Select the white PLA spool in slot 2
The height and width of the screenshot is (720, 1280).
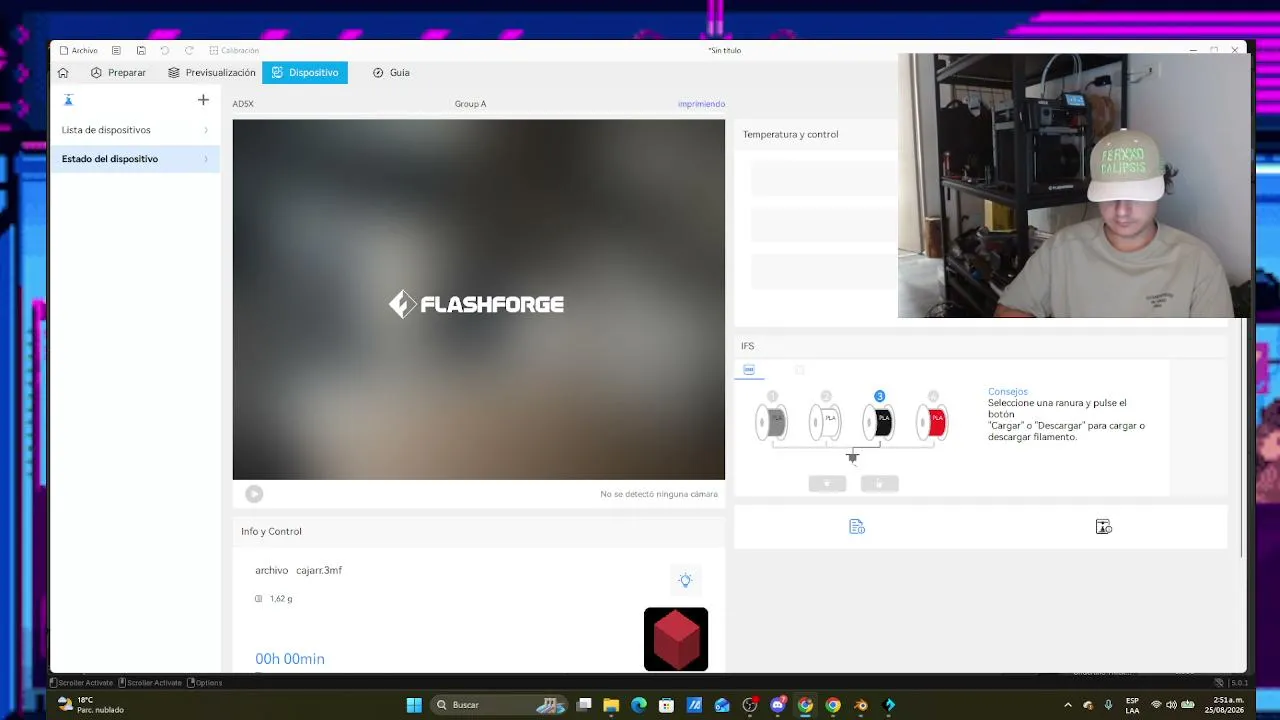coord(826,422)
